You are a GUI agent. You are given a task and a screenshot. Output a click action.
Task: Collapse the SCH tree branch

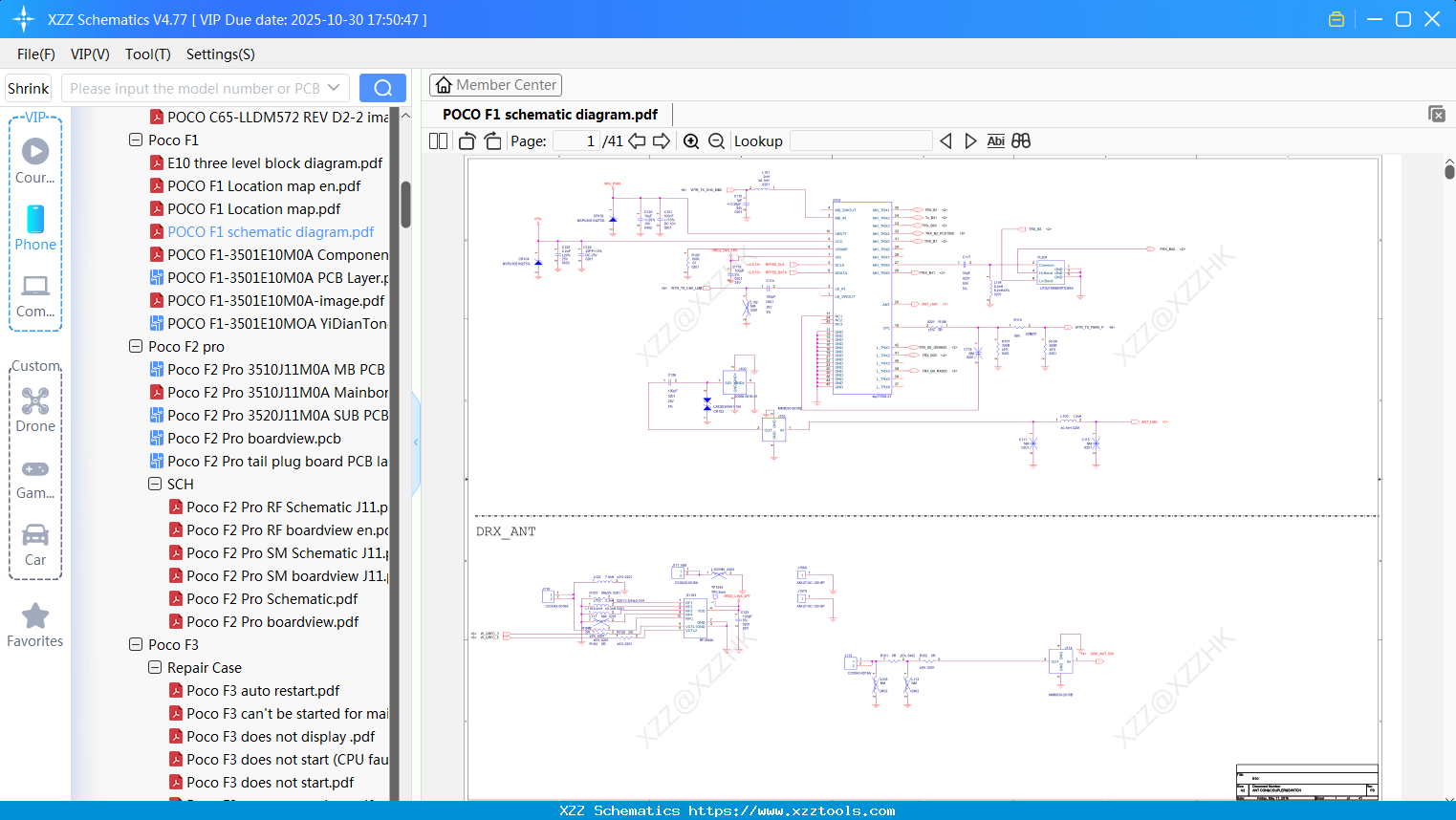click(154, 484)
